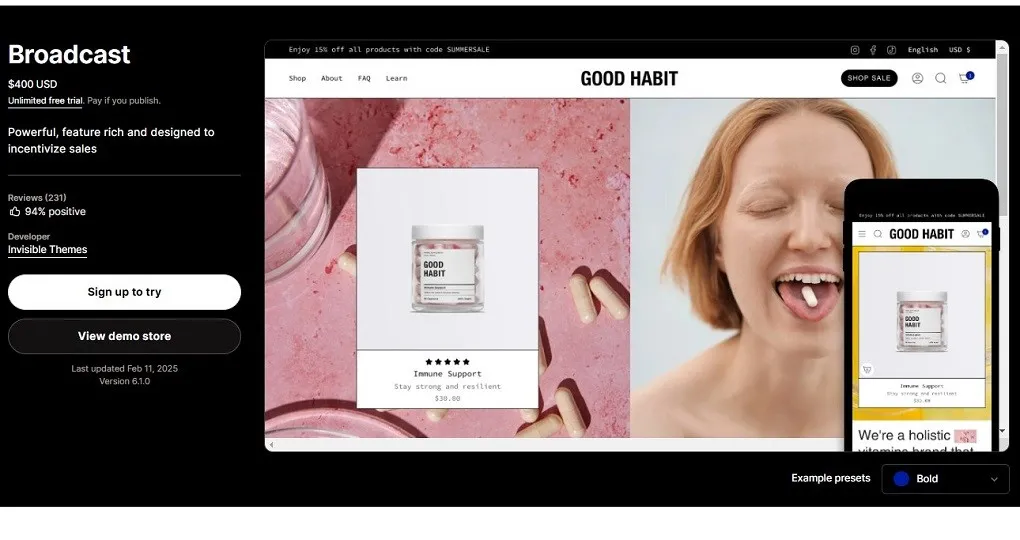Screen dimensions: 1020x540
Task: Click the five-star rating on product card
Action: (448, 362)
